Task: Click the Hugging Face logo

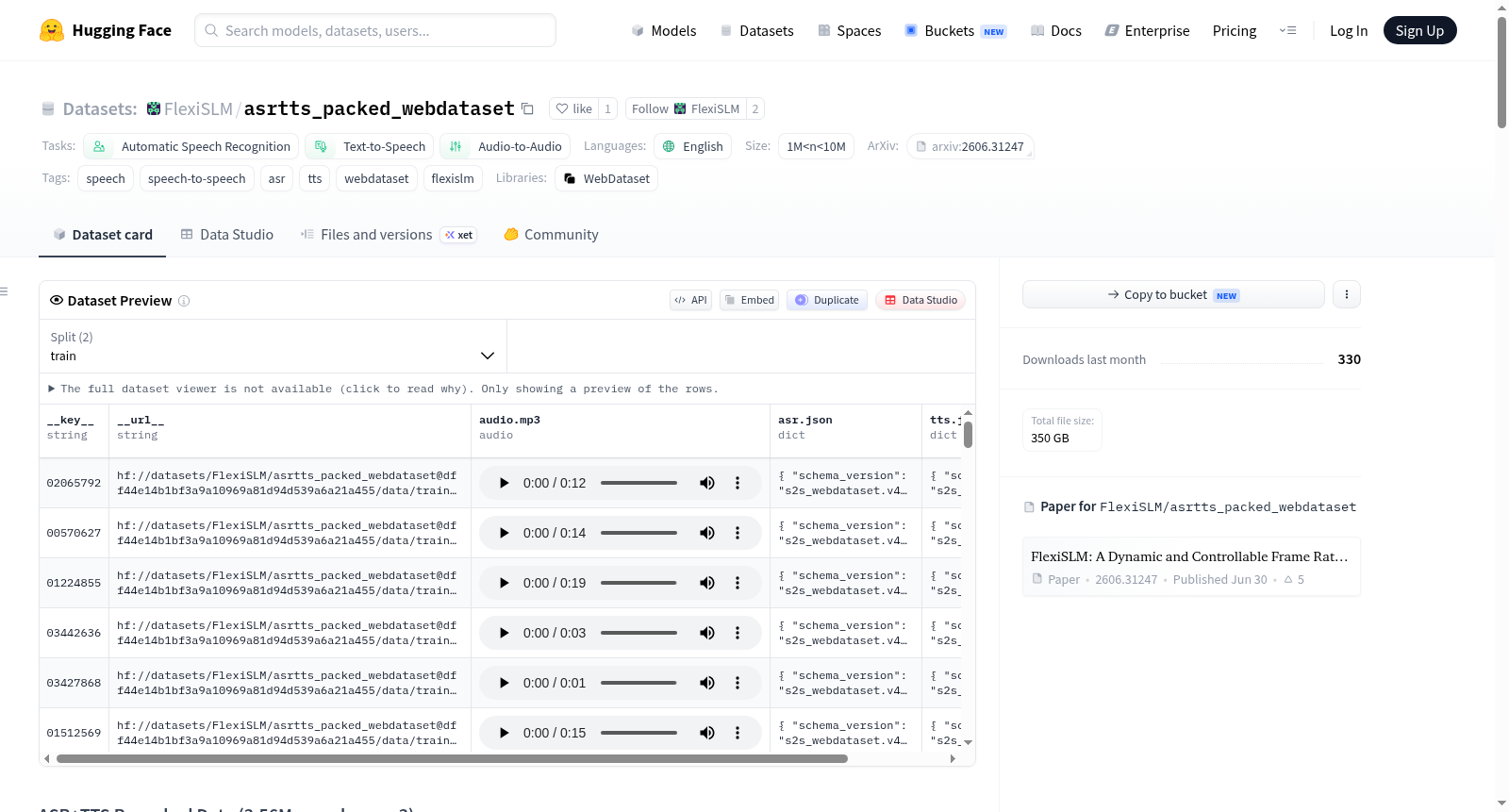Action: tap(105, 30)
